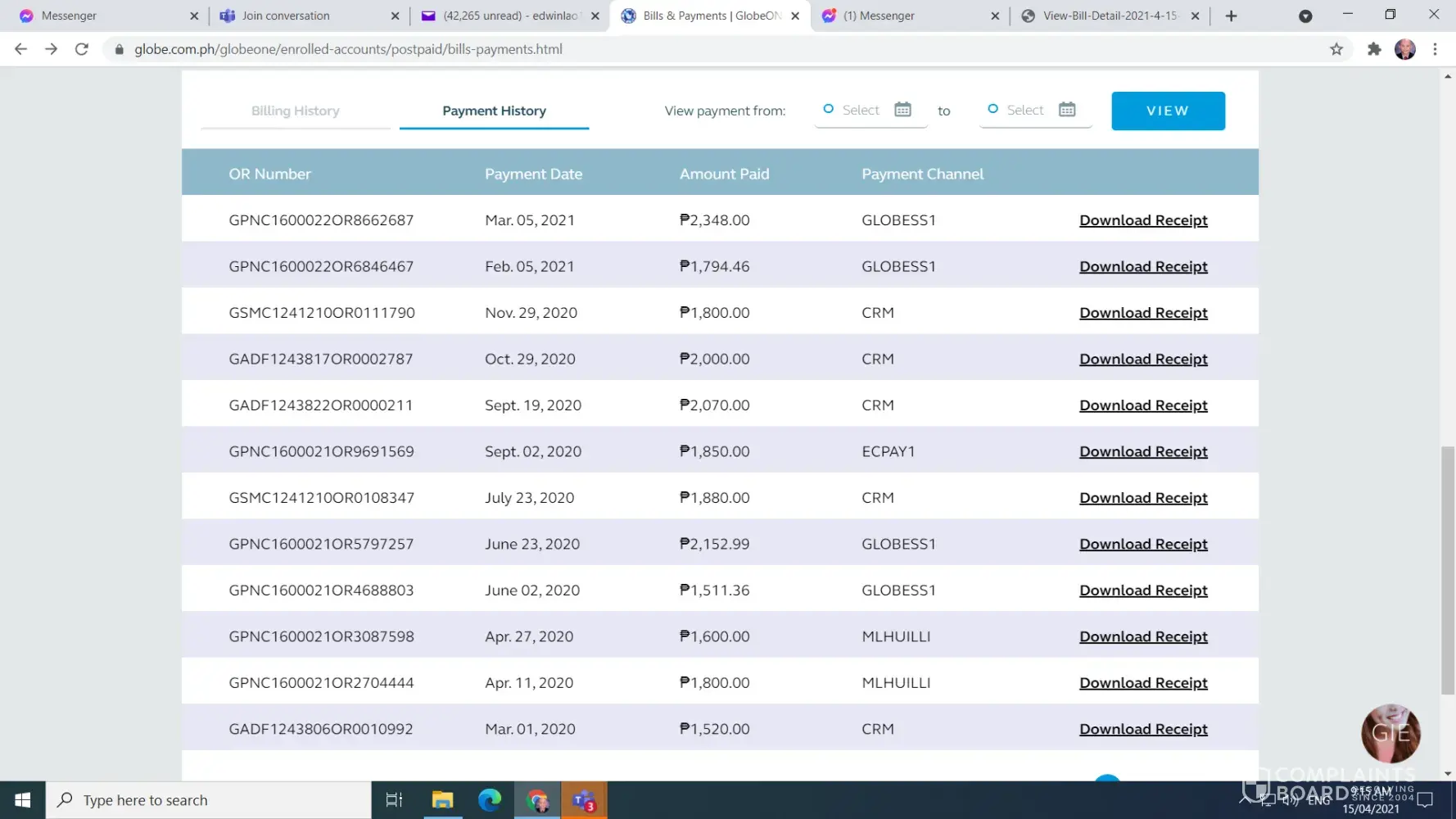The image size is (1456, 819).
Task: Download receipt for the ECPAY1 payment
Action: 1143,451
